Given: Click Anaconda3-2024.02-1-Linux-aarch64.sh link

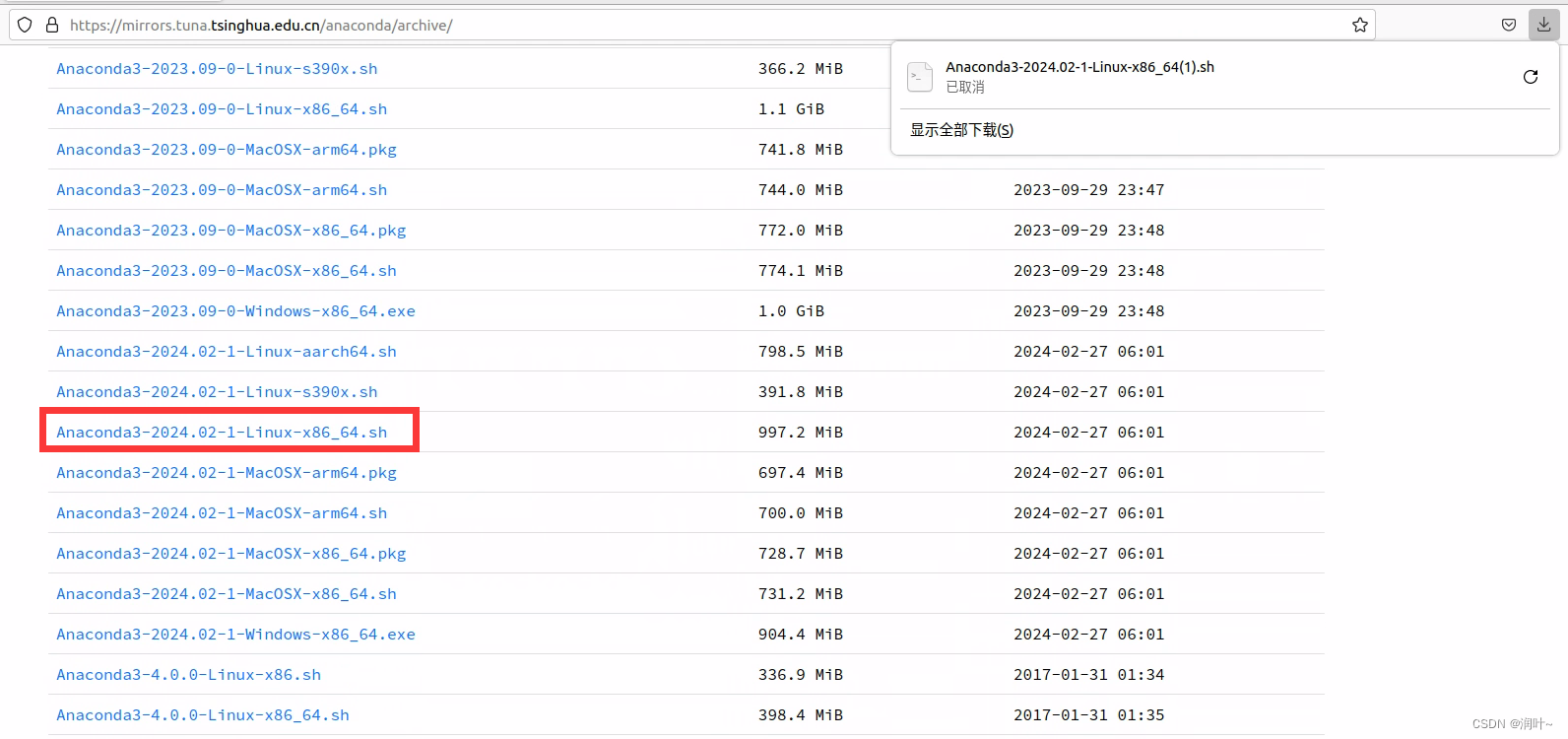Looking at the screenshot, I should point(227,352).
